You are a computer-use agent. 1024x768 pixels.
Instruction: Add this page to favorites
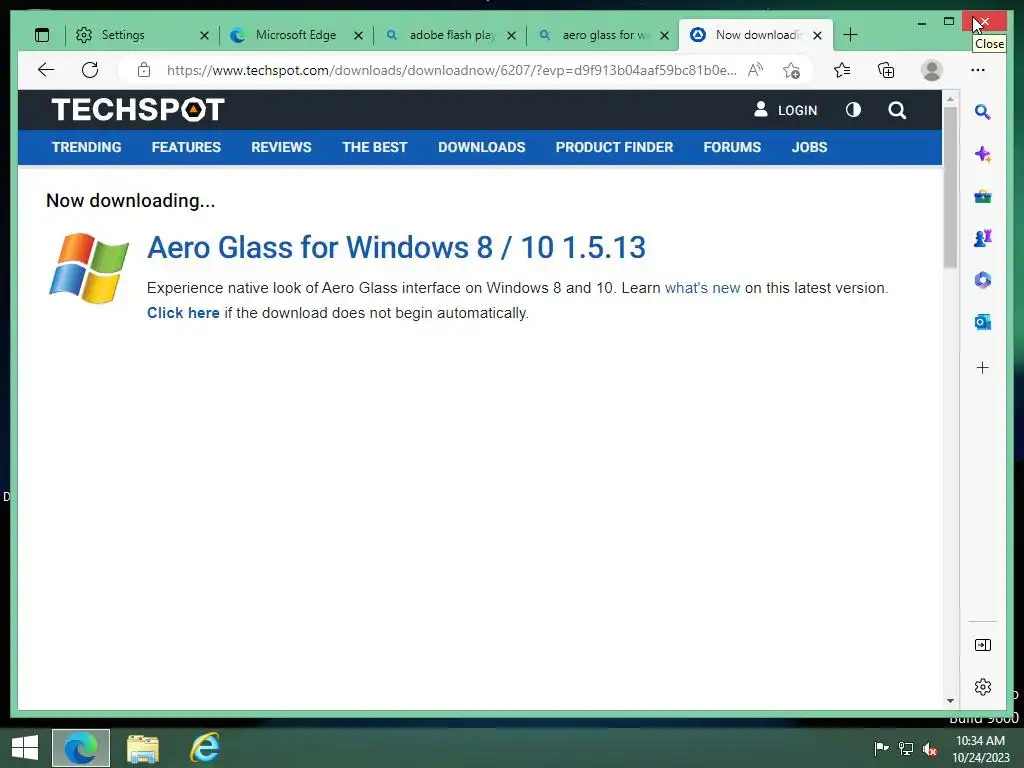coord(792,70)
